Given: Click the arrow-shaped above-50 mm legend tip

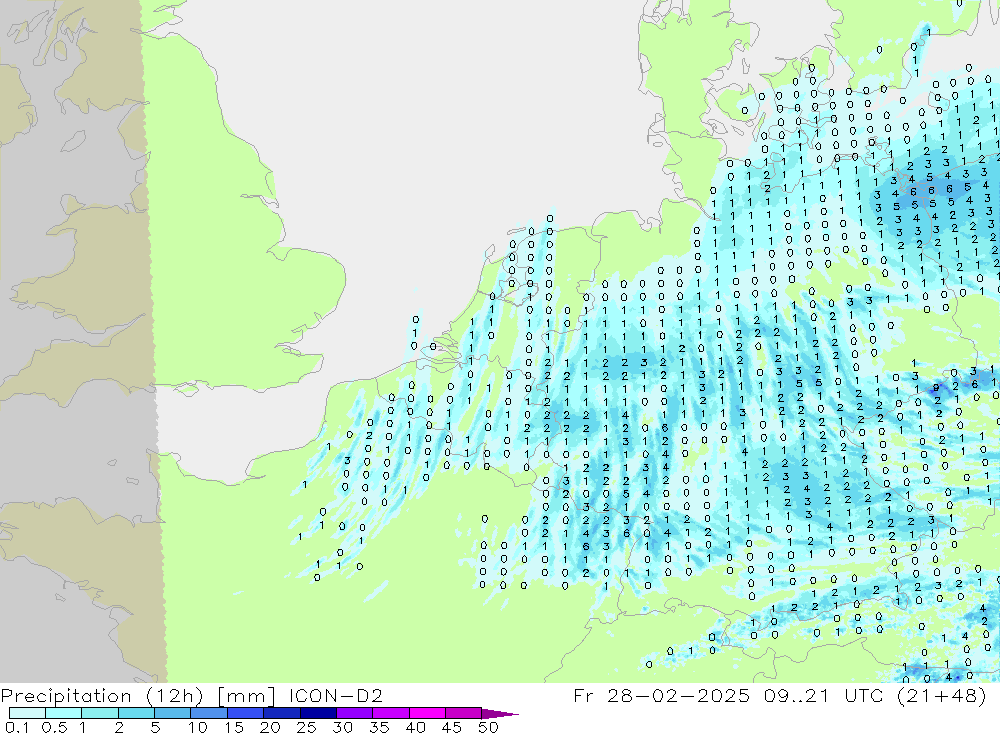Looking at the screenshot, I should (500, 714).
